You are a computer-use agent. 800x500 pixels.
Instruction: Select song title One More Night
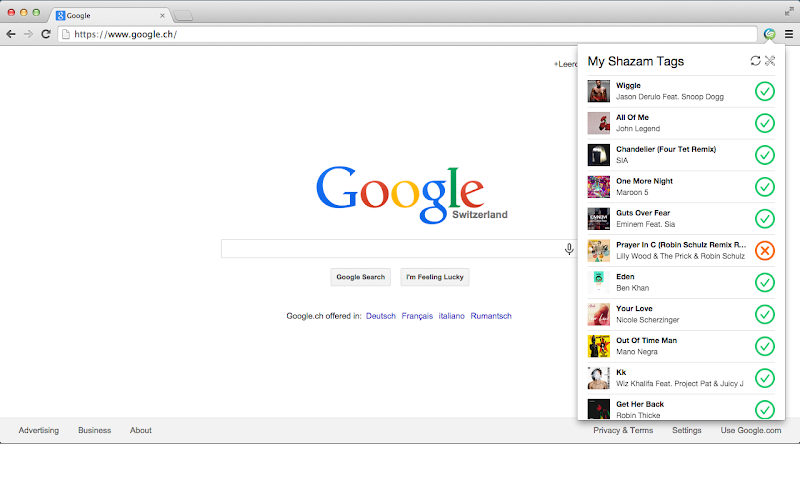pyautogui.click(x=644, y=181)
